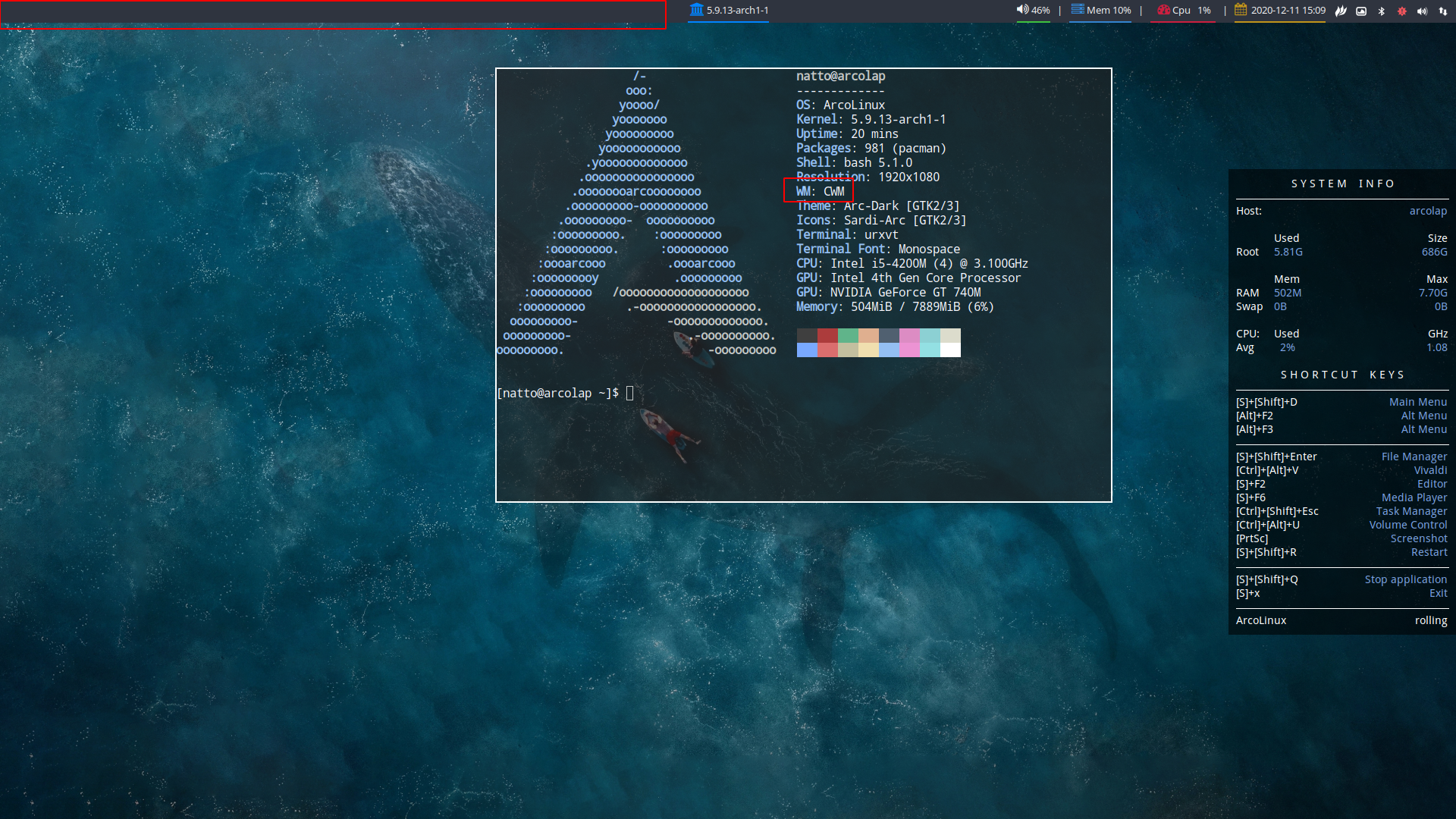This screenshot has width=1456, height=819.
Task: Click the Bluetooth icon in the system tray
Action: pos(1382,11)
